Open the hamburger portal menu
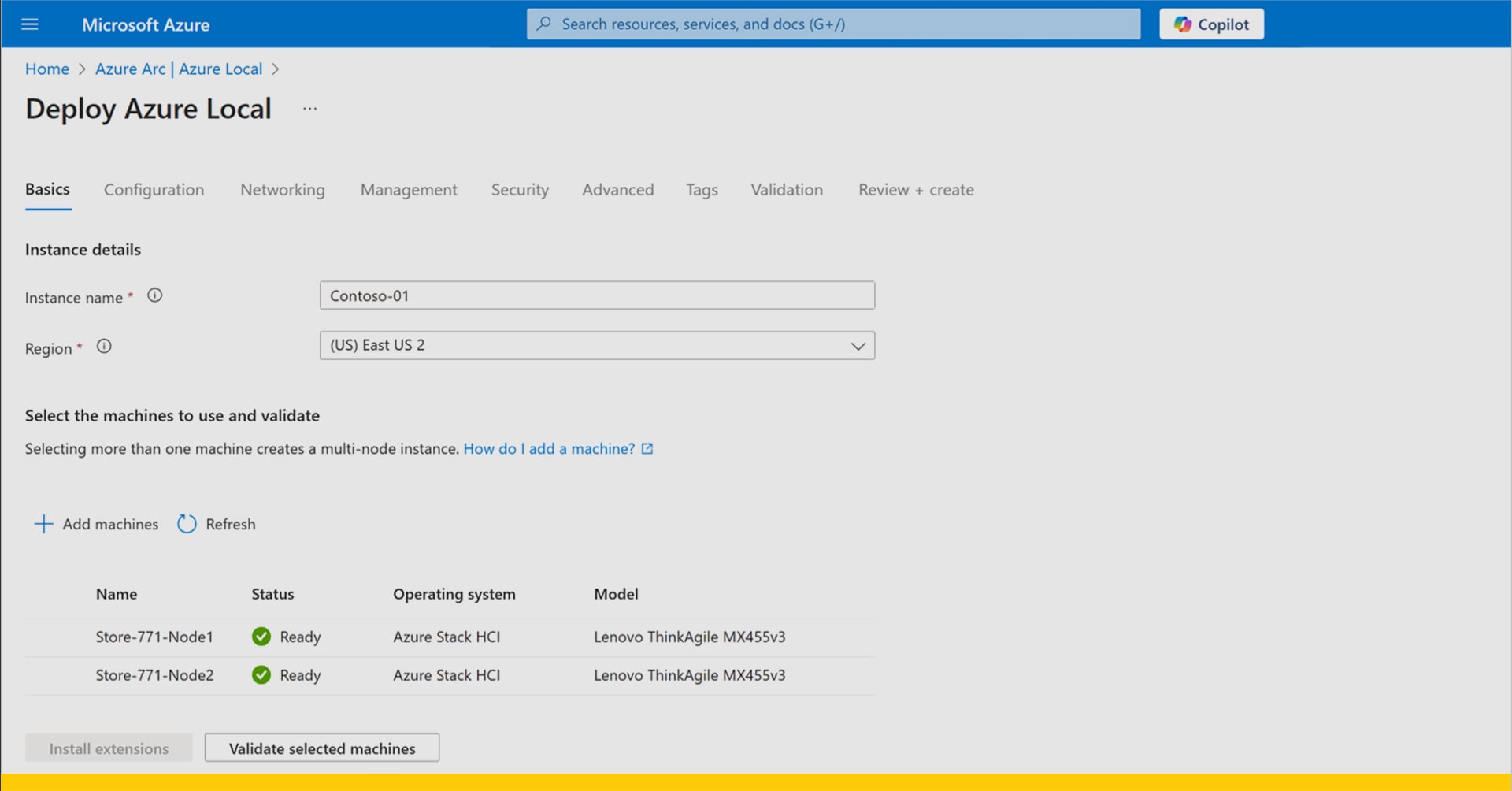Screen dimensions: 1512x791 click(30, 24)
